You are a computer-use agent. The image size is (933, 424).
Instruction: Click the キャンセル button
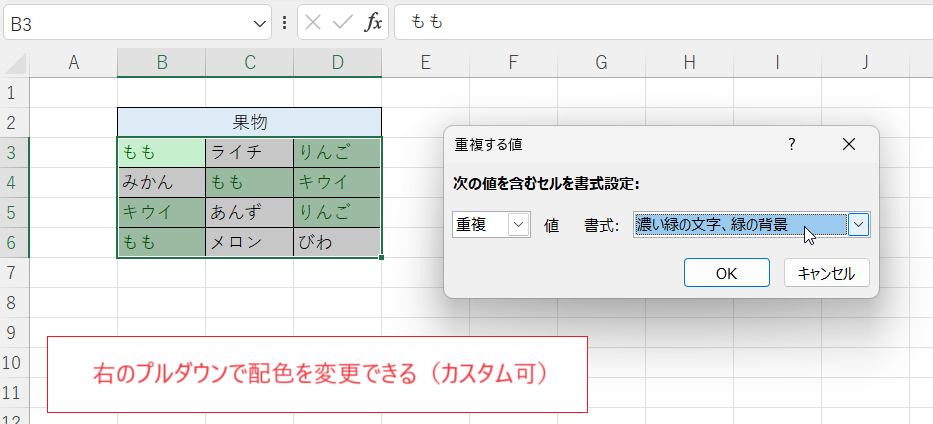tap(826, 273)
